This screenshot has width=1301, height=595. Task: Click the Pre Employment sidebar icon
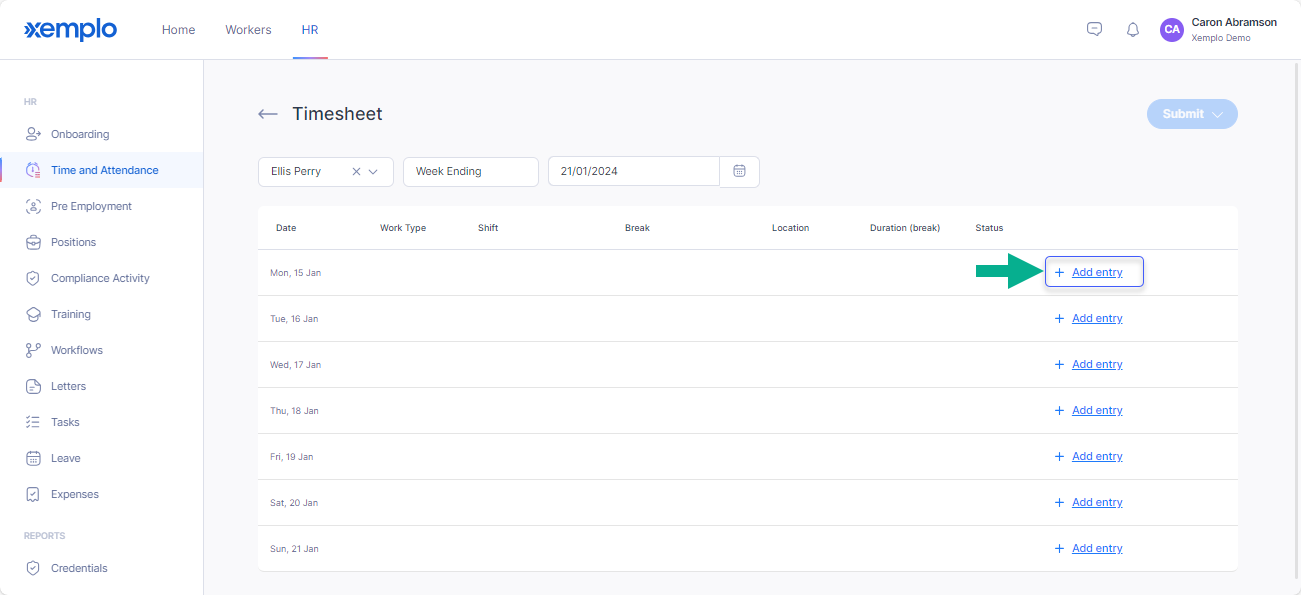tap(33, 206)
